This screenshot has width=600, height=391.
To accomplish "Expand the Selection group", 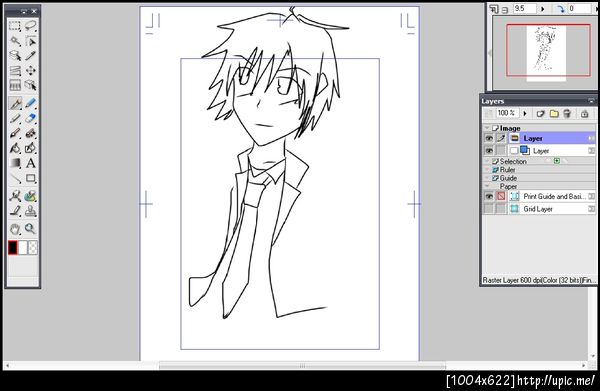I will click(487, 161).
